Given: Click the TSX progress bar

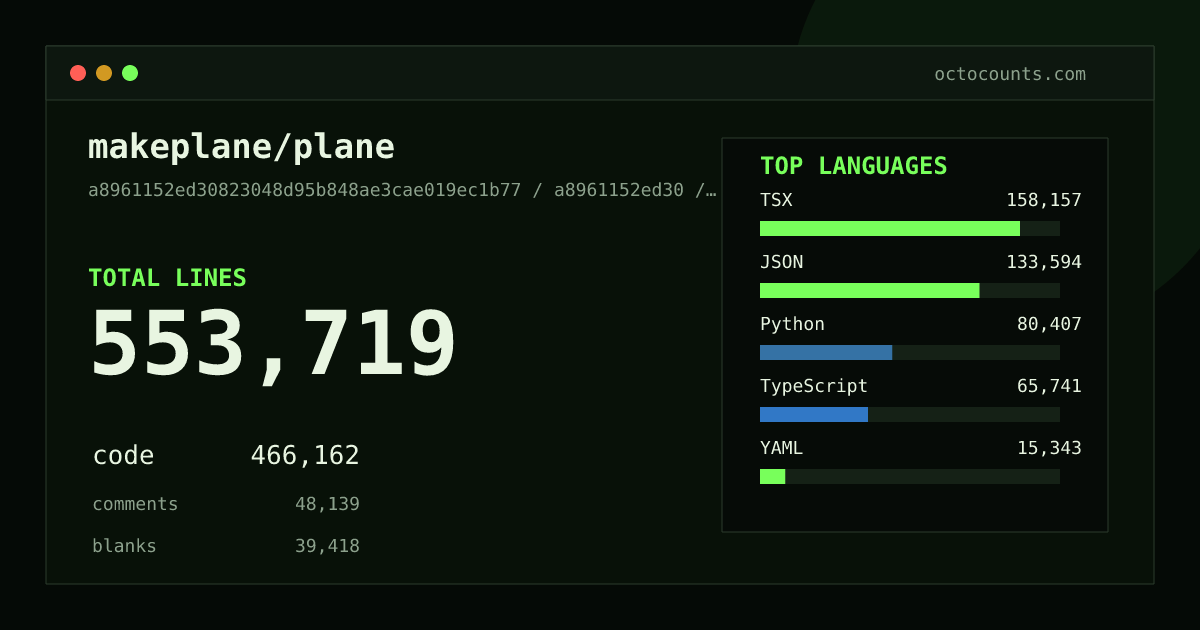Looking at the screenshot, I should [x=910, y=228].
